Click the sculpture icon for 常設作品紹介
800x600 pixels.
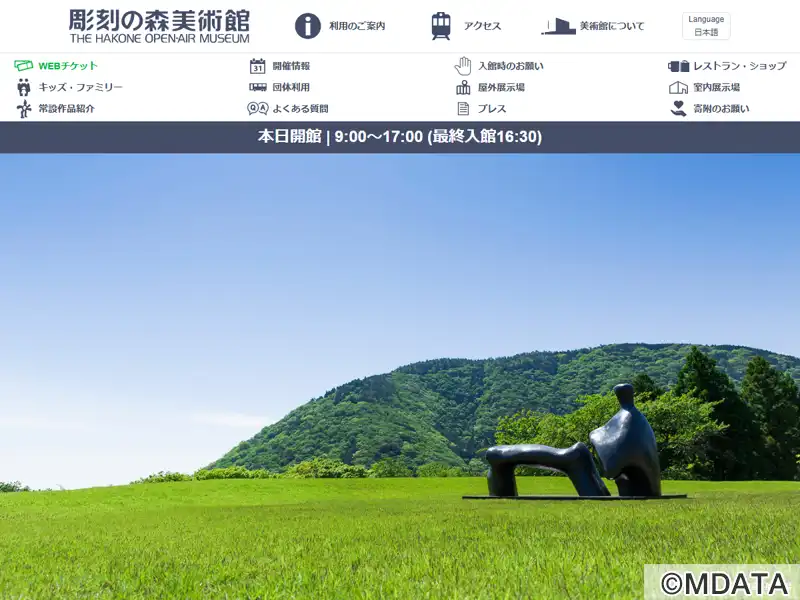click(x=23, y=109)
